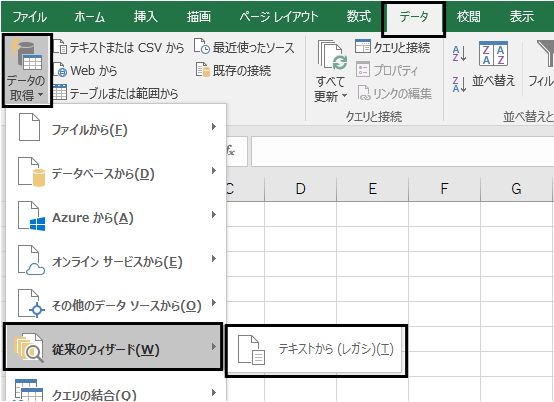The image size is (554, 402).
Task: Open the すべて更新 dropdown arrow
Action: pos(344,95)
